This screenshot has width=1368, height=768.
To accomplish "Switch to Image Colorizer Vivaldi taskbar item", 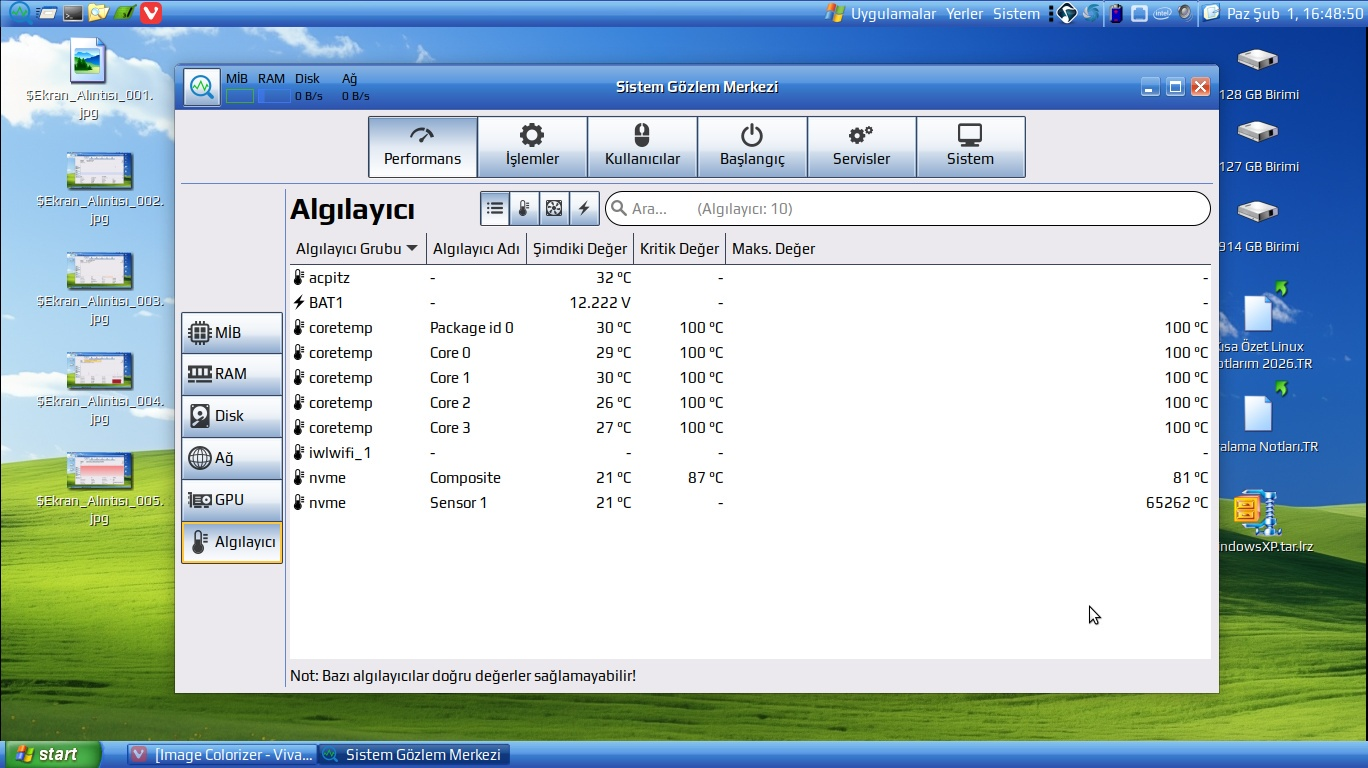I will (x=222, y=754).
